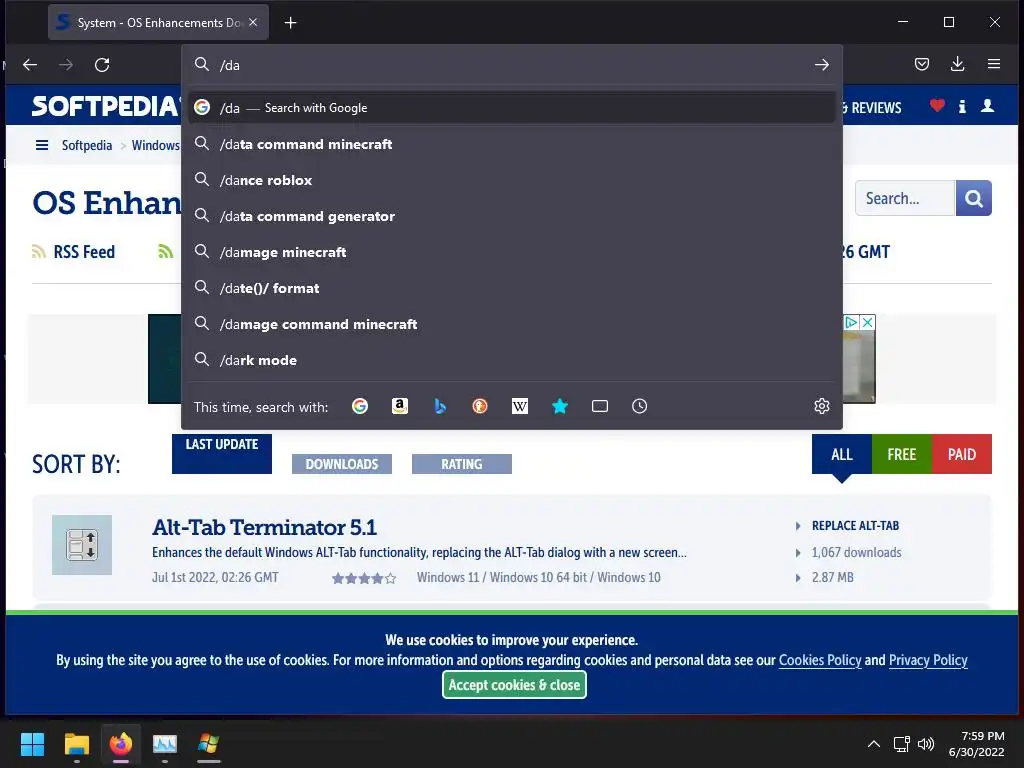This screenshot has width=1024, height=768.
Task: Click the red heart icon in header
Action: (x=937, y=105)
